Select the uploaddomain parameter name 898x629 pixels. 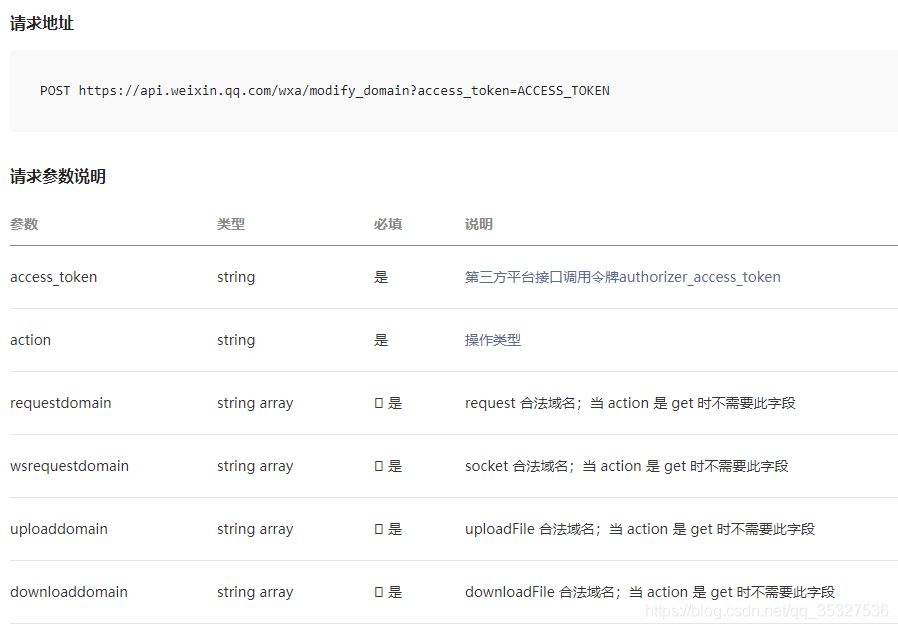coord(59,529)
